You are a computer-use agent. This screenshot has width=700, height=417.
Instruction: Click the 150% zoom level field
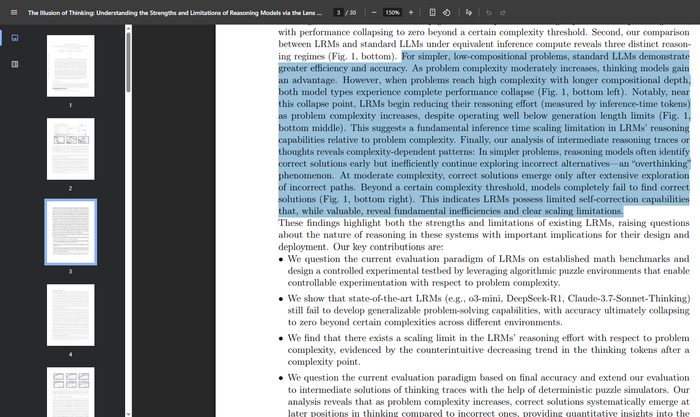pos(392,13)
